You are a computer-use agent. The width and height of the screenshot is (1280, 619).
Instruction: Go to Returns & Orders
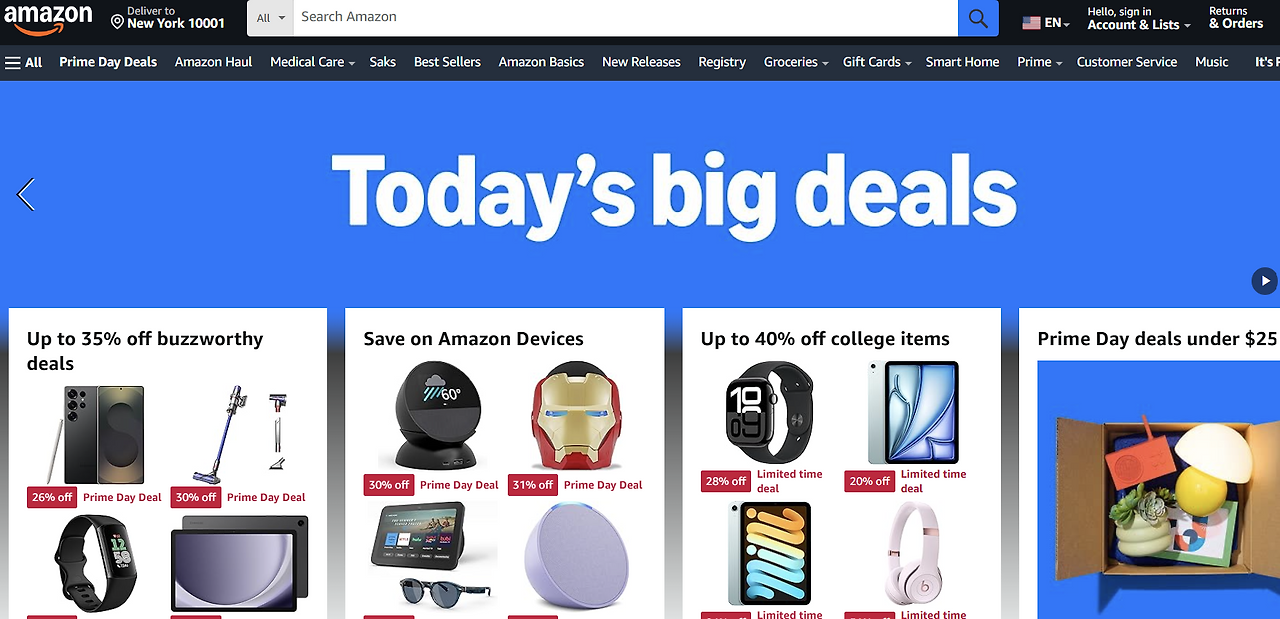pyautogui.click(x=1236, y=18)
